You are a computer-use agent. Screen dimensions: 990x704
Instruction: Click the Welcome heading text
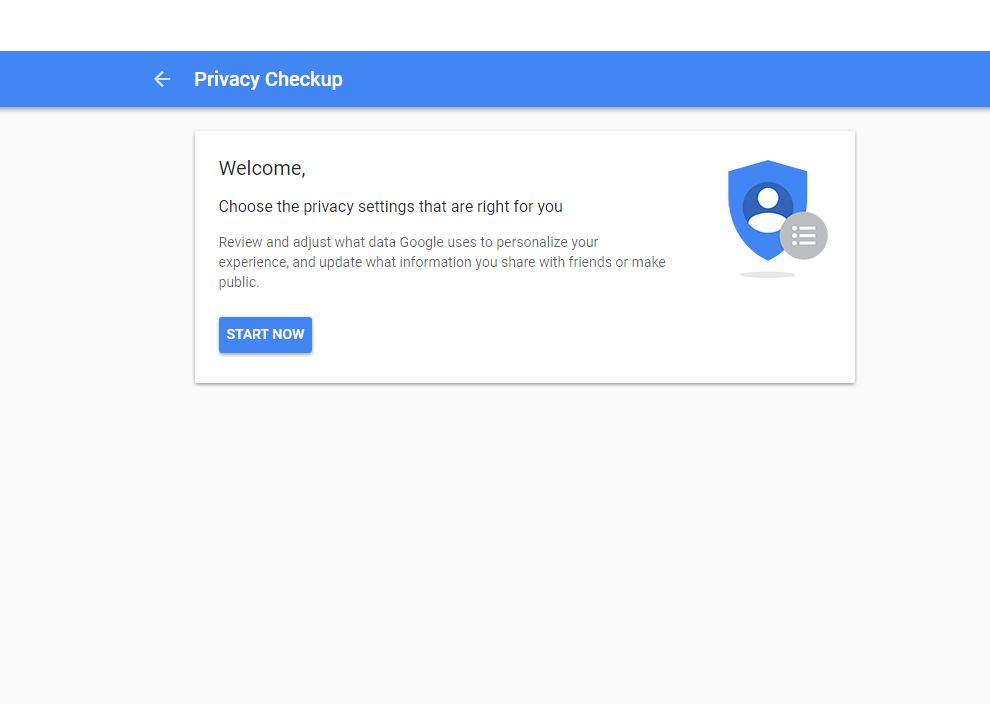pos(261,168)
